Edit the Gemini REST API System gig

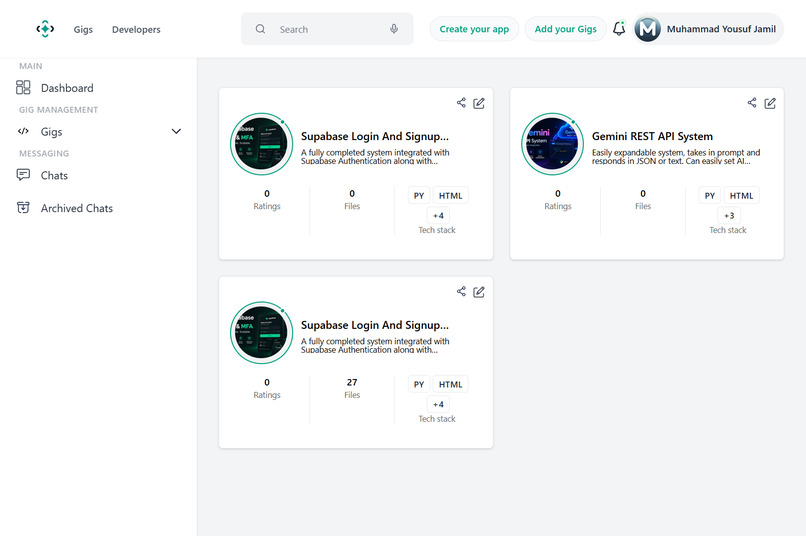pyautogui.click(x=770, y=103)
